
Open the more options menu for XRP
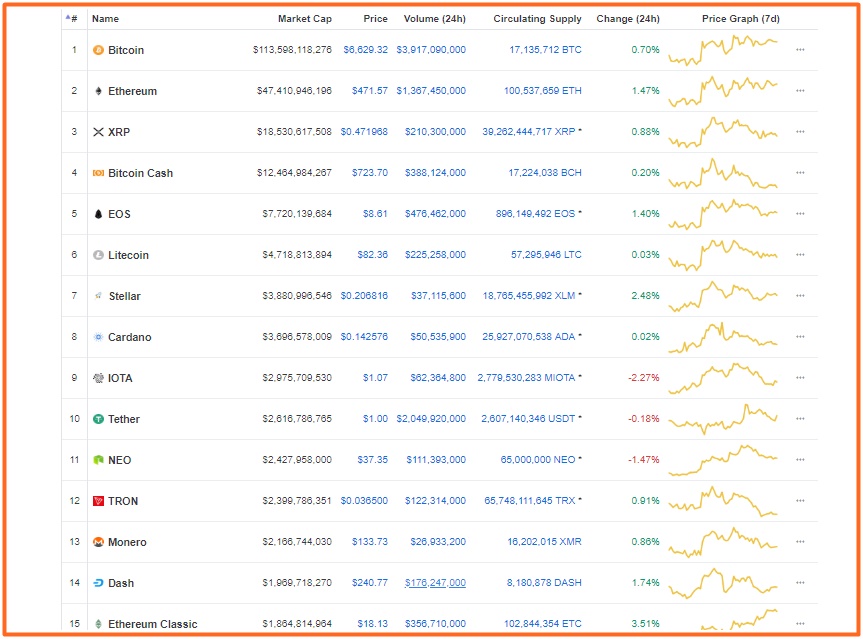pyautogui.click(x=800, y=132)
